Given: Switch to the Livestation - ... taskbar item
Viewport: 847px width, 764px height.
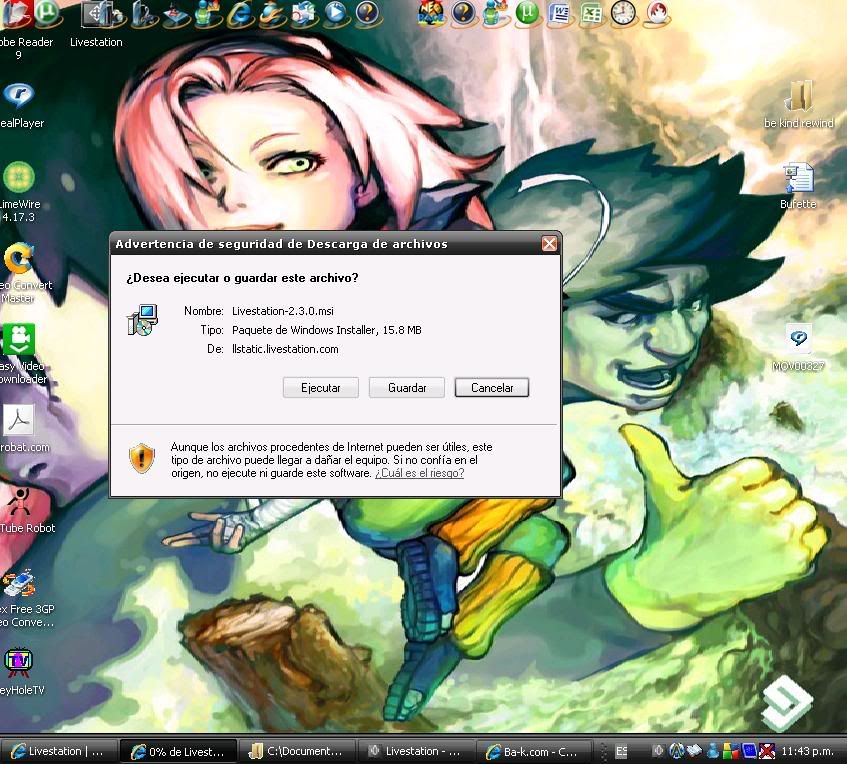Looking at the screenshot, I should pyautogui.click(x=416, y=751).
